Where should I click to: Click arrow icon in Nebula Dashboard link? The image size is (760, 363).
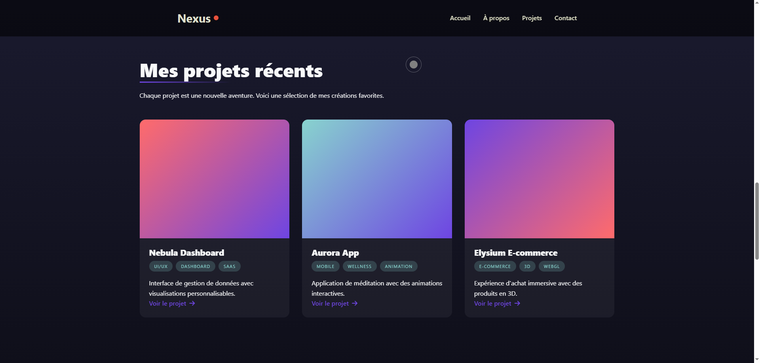pyautogui.click(x=192, y=303)
